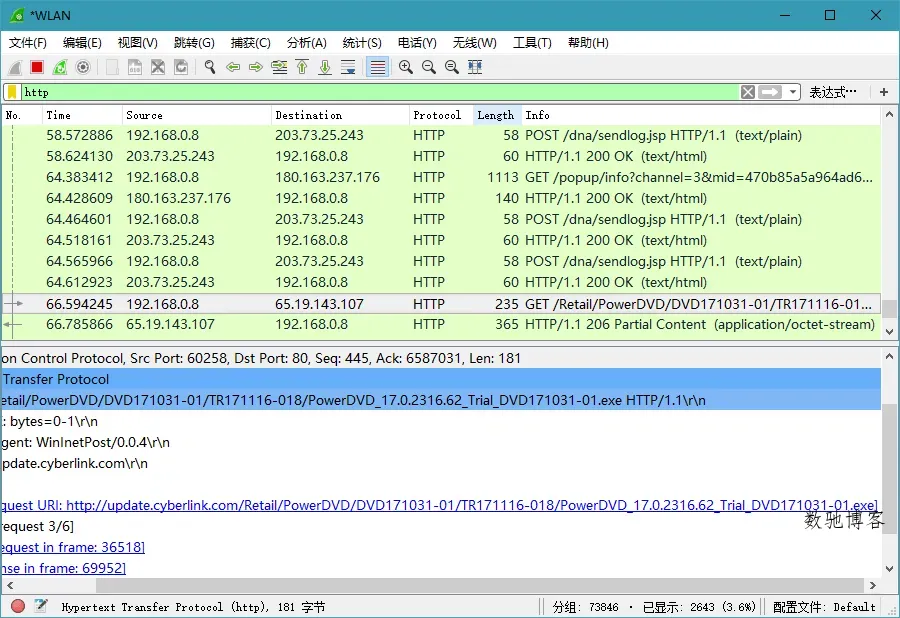Screen dimensions: 900x618
Task: Open the 分析(A) menu
Action: [307, 43]
